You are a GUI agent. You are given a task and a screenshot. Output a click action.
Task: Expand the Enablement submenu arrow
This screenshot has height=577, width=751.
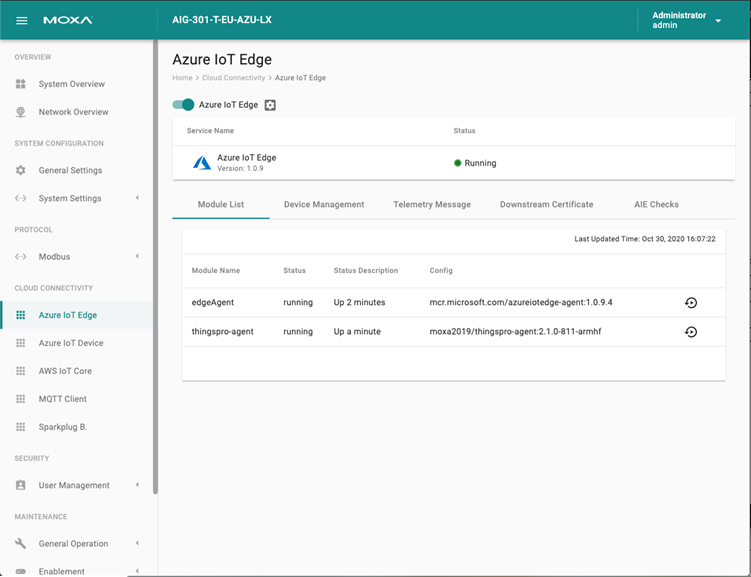pyautogui.click(x=137, y=571)
